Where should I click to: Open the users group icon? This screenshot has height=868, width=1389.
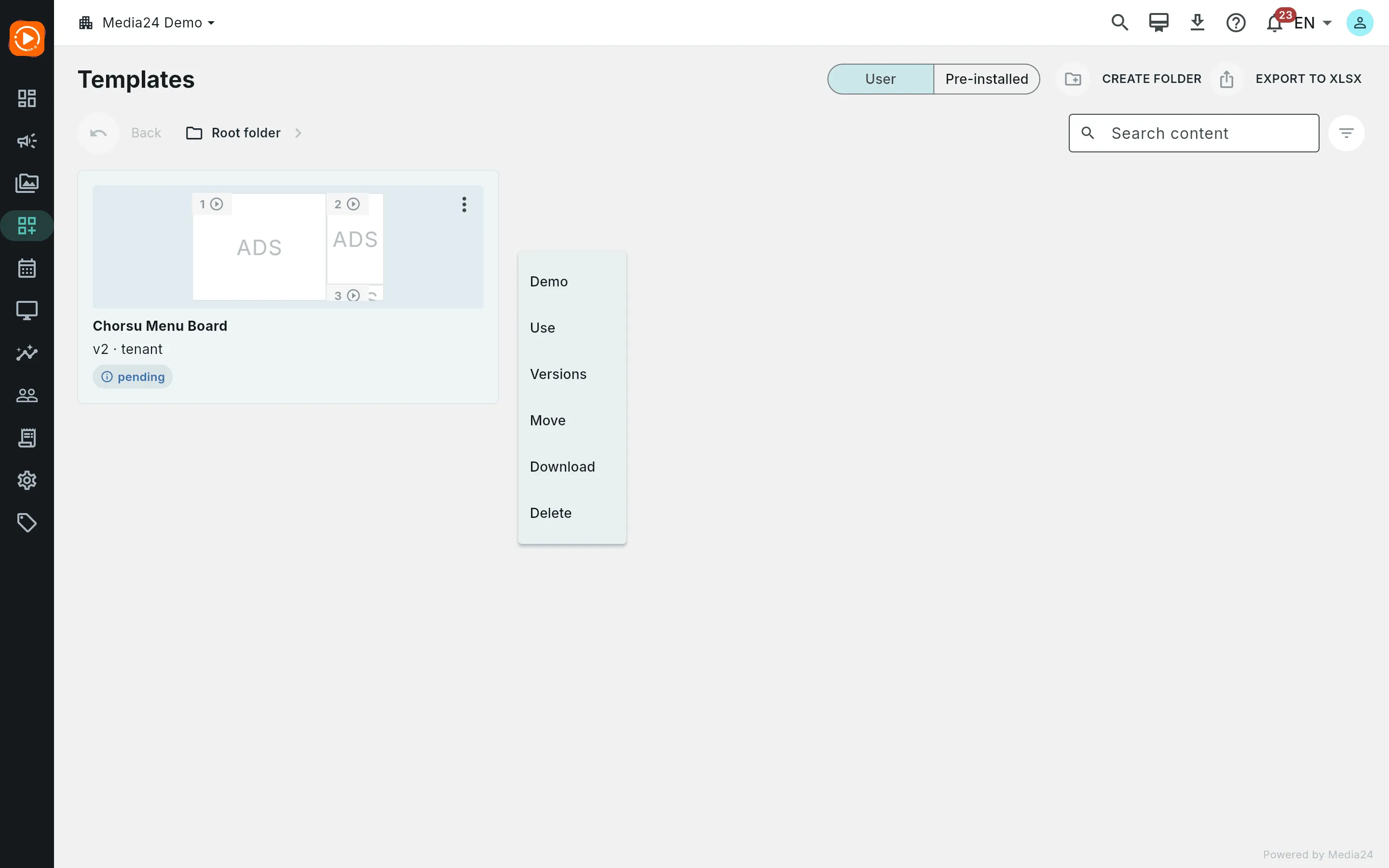[x=27, y=395]
